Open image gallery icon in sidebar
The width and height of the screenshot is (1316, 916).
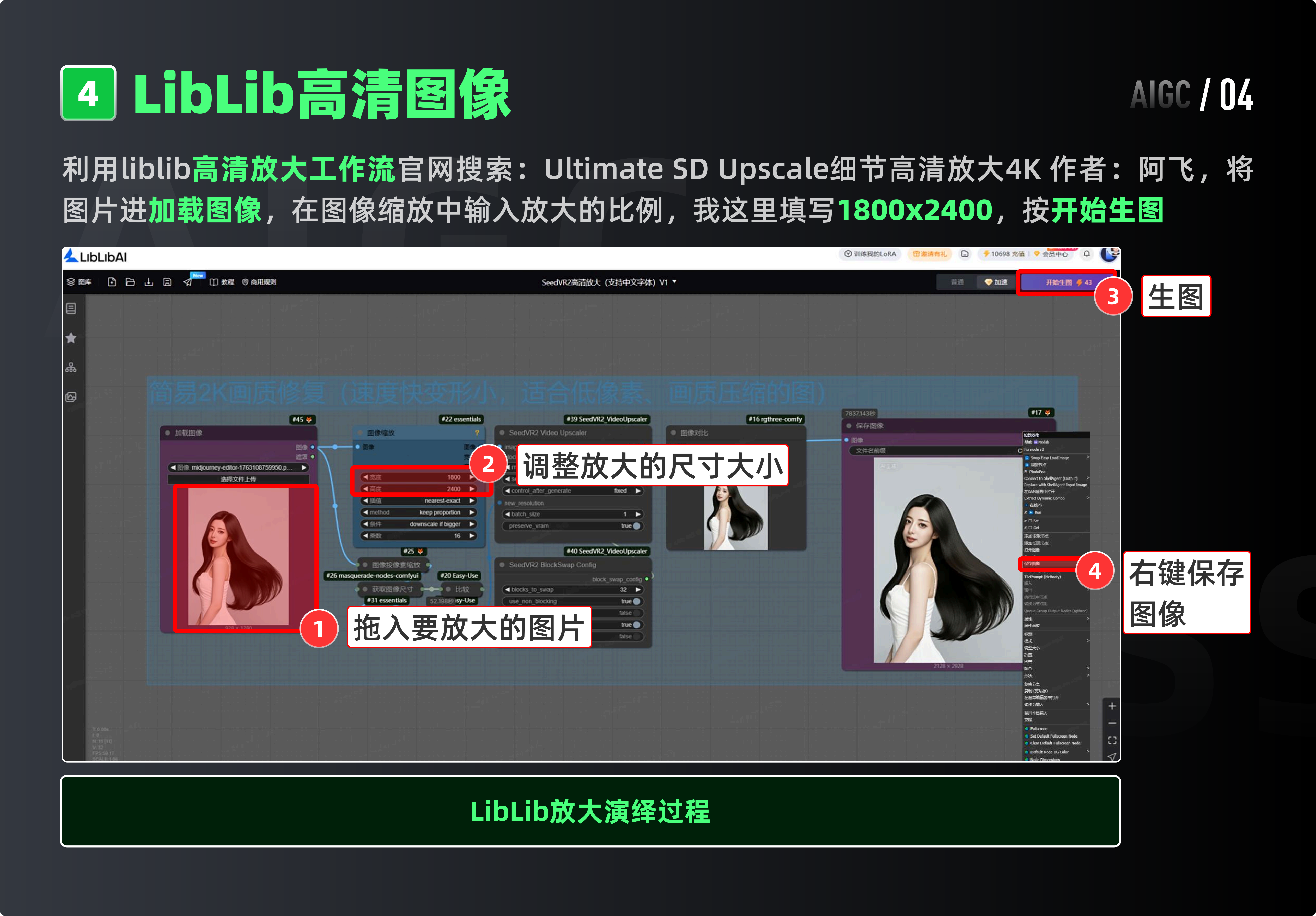(x=71, y=397)
